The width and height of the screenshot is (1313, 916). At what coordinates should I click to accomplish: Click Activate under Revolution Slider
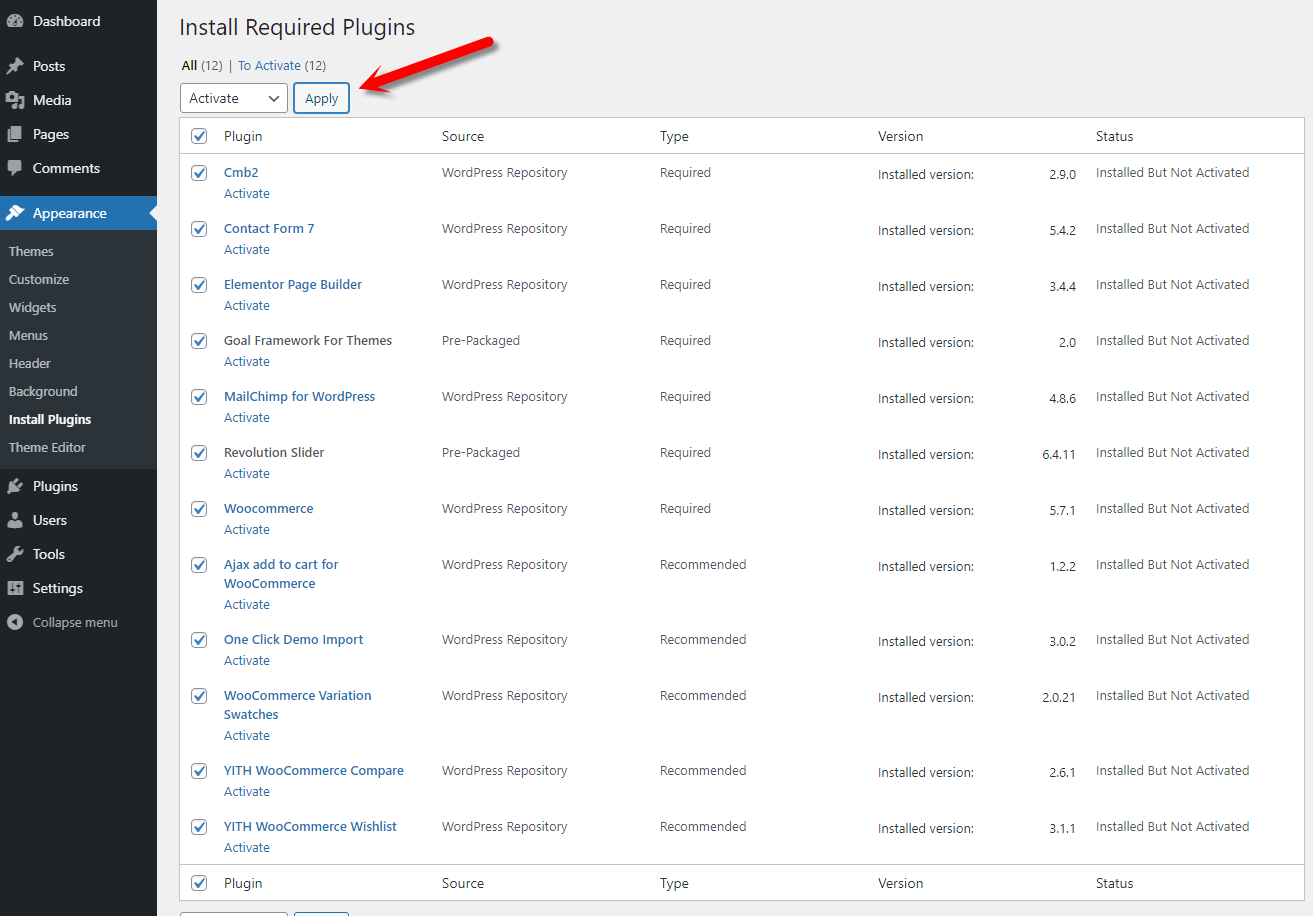pyautogui.click(x=247, y=474)
